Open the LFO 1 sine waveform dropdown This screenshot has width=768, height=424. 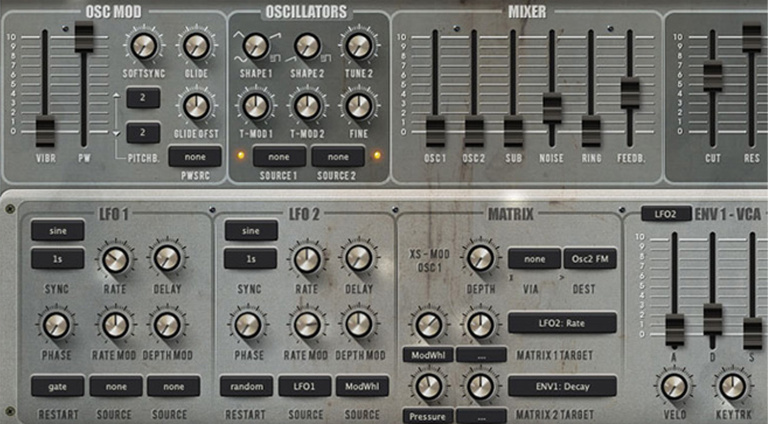pyautogui.click(x=57, y=229)
